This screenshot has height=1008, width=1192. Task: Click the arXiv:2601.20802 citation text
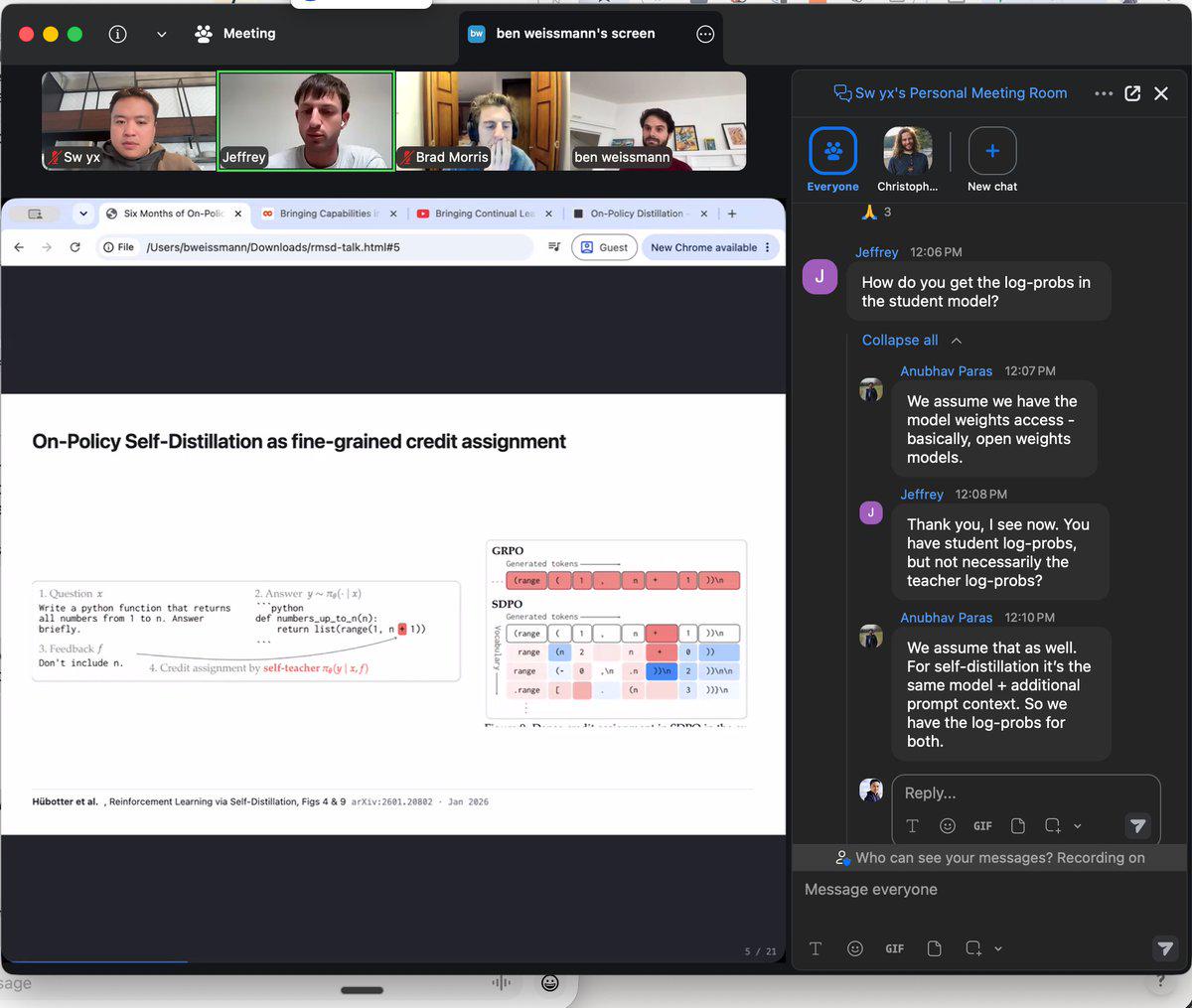[x=391, y=801]
